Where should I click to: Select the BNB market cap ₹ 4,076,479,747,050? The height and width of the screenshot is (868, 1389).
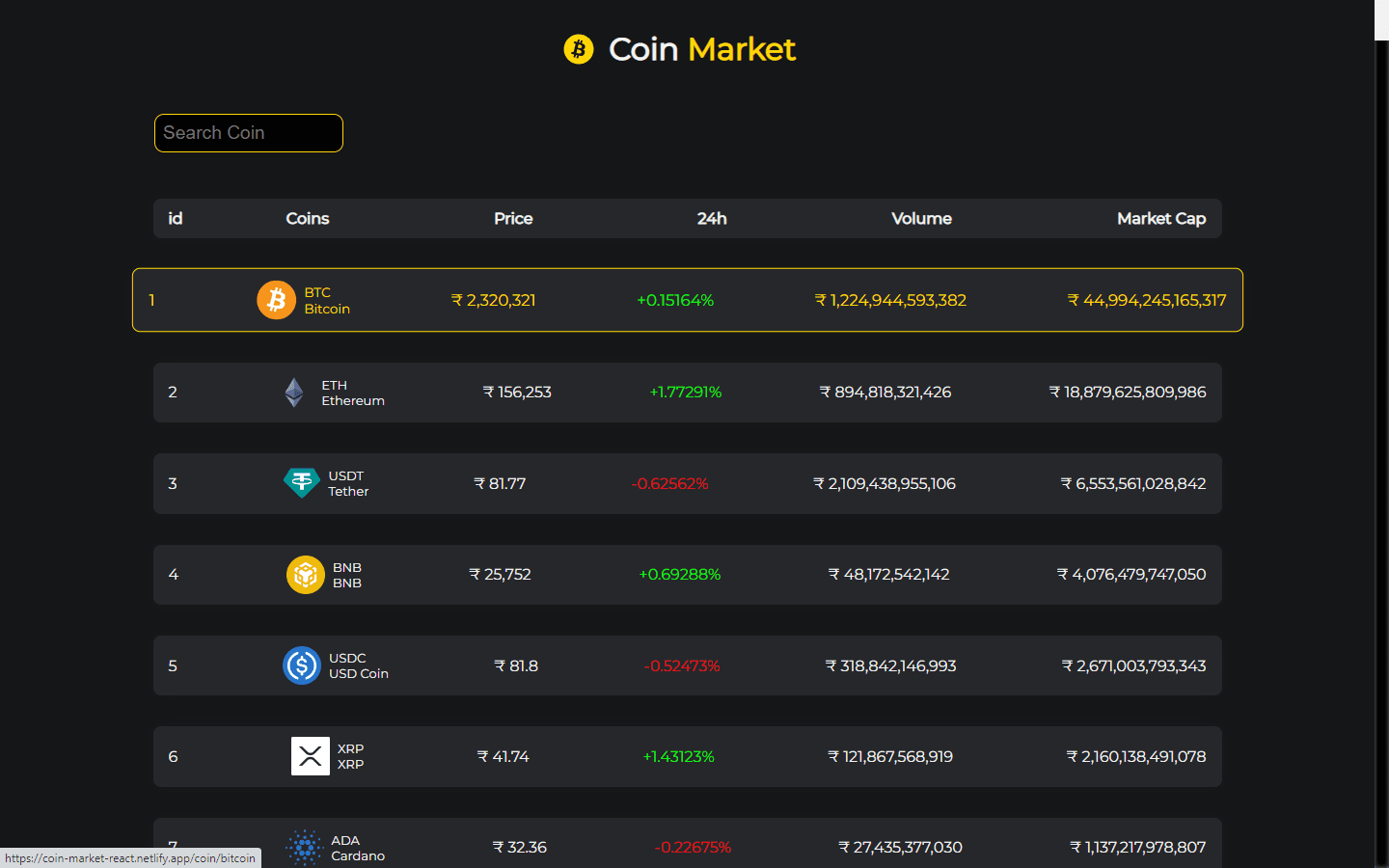(1131, 575)
